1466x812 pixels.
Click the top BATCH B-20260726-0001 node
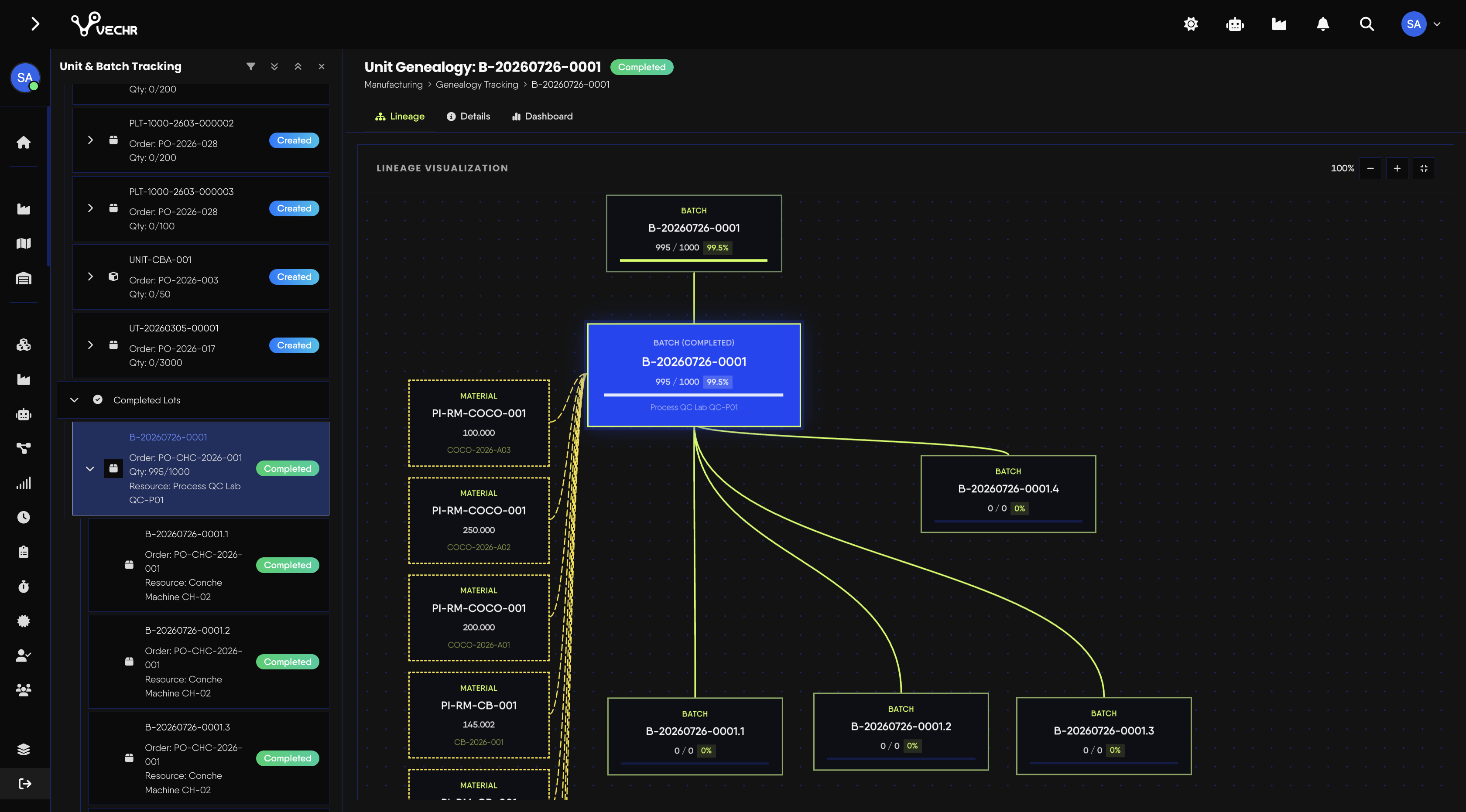click(694, 233)
